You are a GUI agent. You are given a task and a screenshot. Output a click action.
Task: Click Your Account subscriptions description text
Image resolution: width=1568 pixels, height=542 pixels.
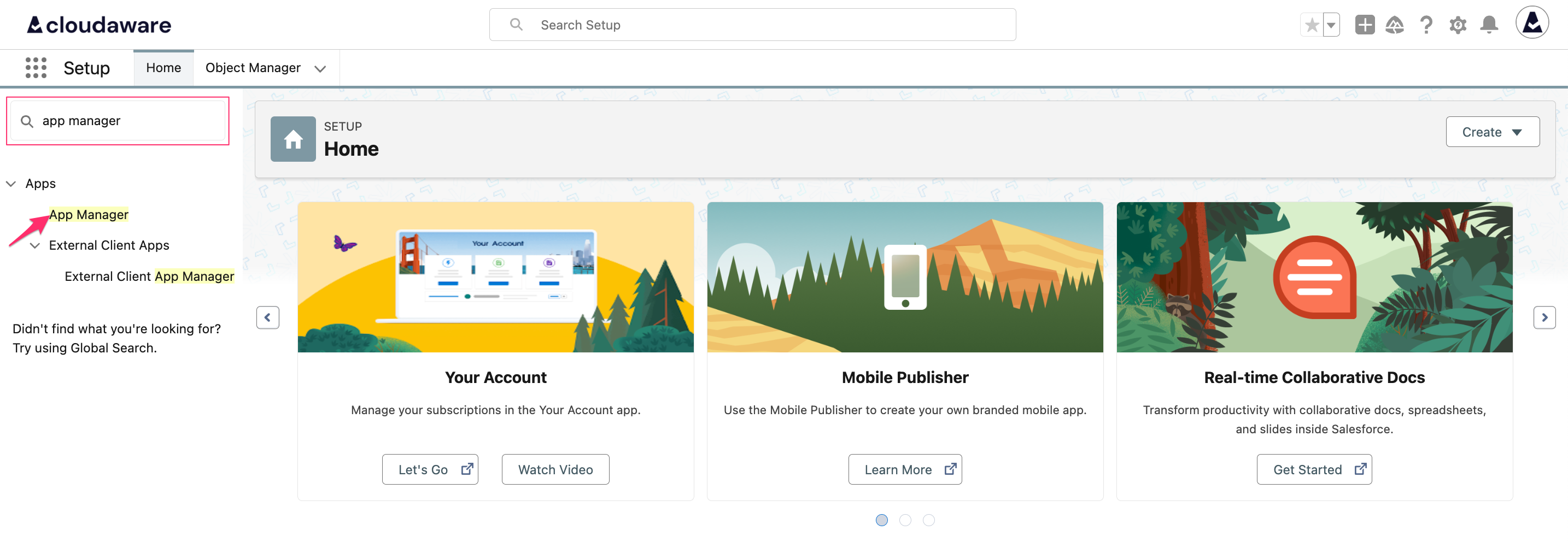coord(495,410)
